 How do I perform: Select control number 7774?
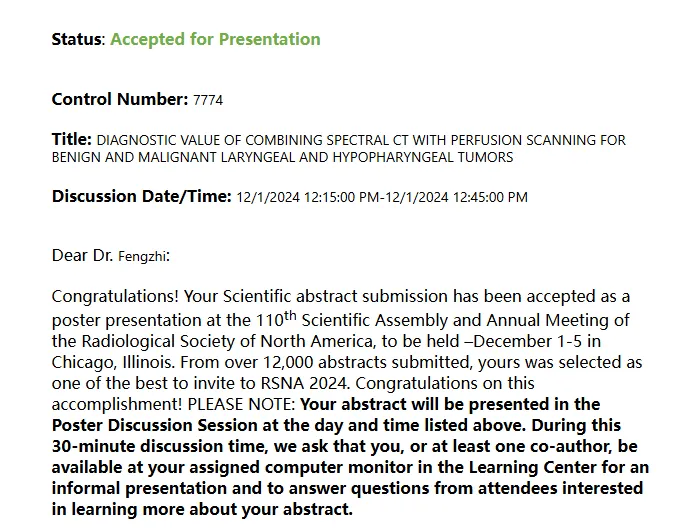(x=208, y=100)
